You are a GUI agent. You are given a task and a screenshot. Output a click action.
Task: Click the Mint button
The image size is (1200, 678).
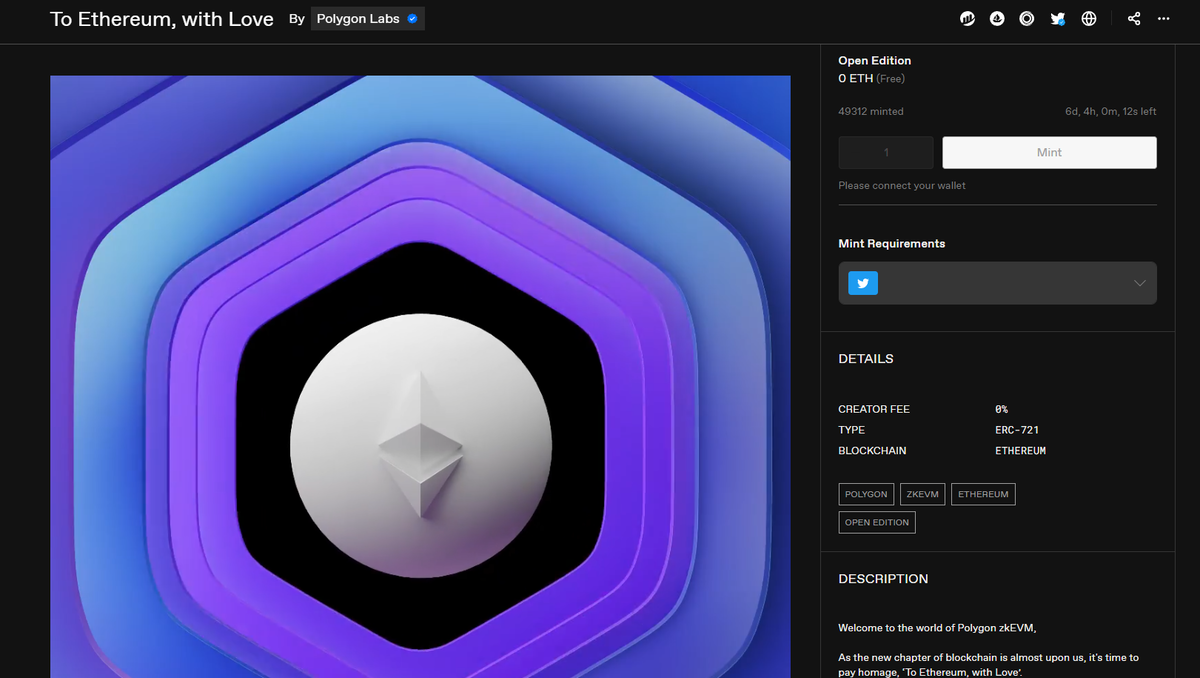pyautogui.click(x=1050, y=152)
